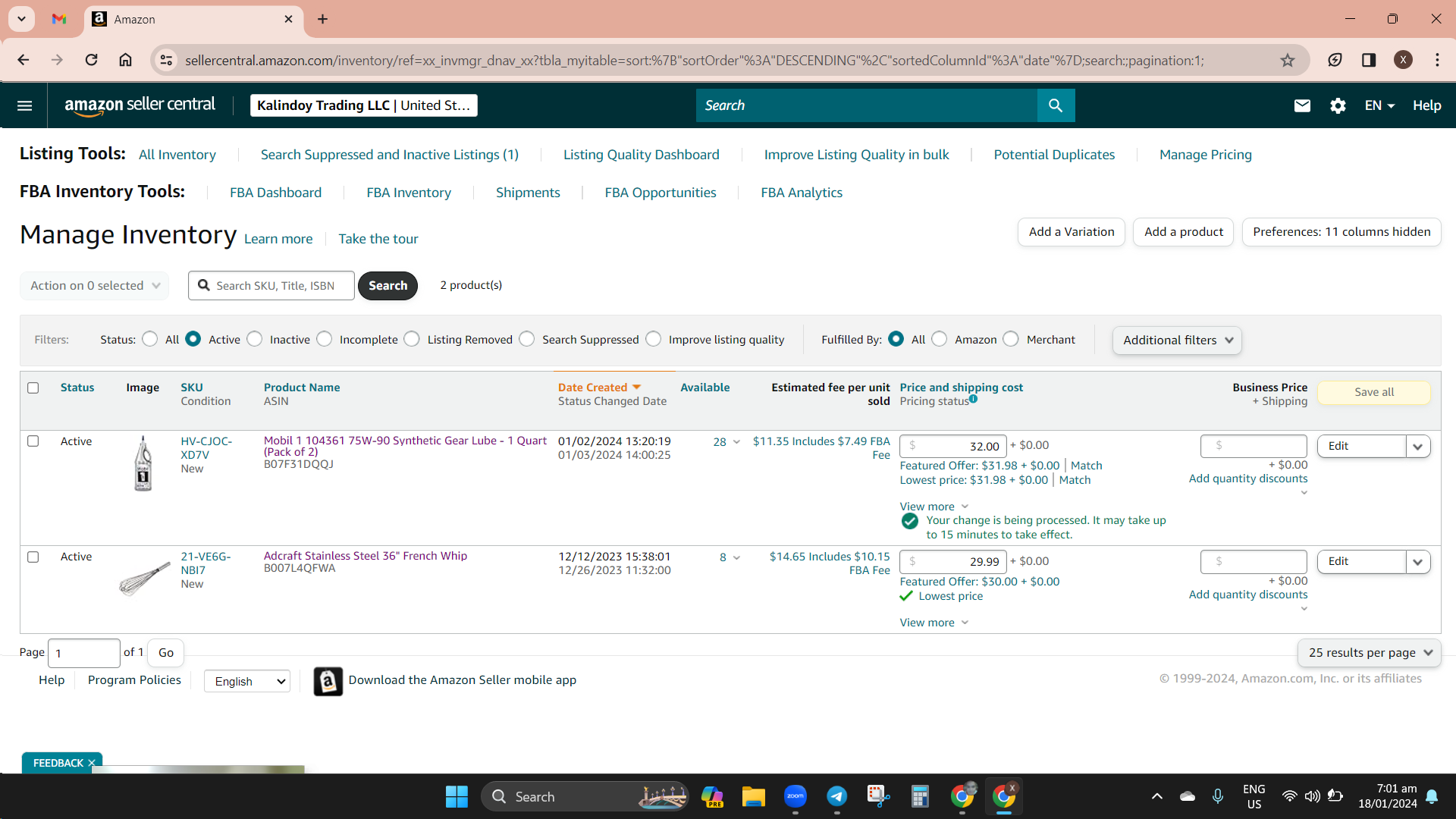
Task: Open the FBA Dashboard
Action: coord(276,193)
